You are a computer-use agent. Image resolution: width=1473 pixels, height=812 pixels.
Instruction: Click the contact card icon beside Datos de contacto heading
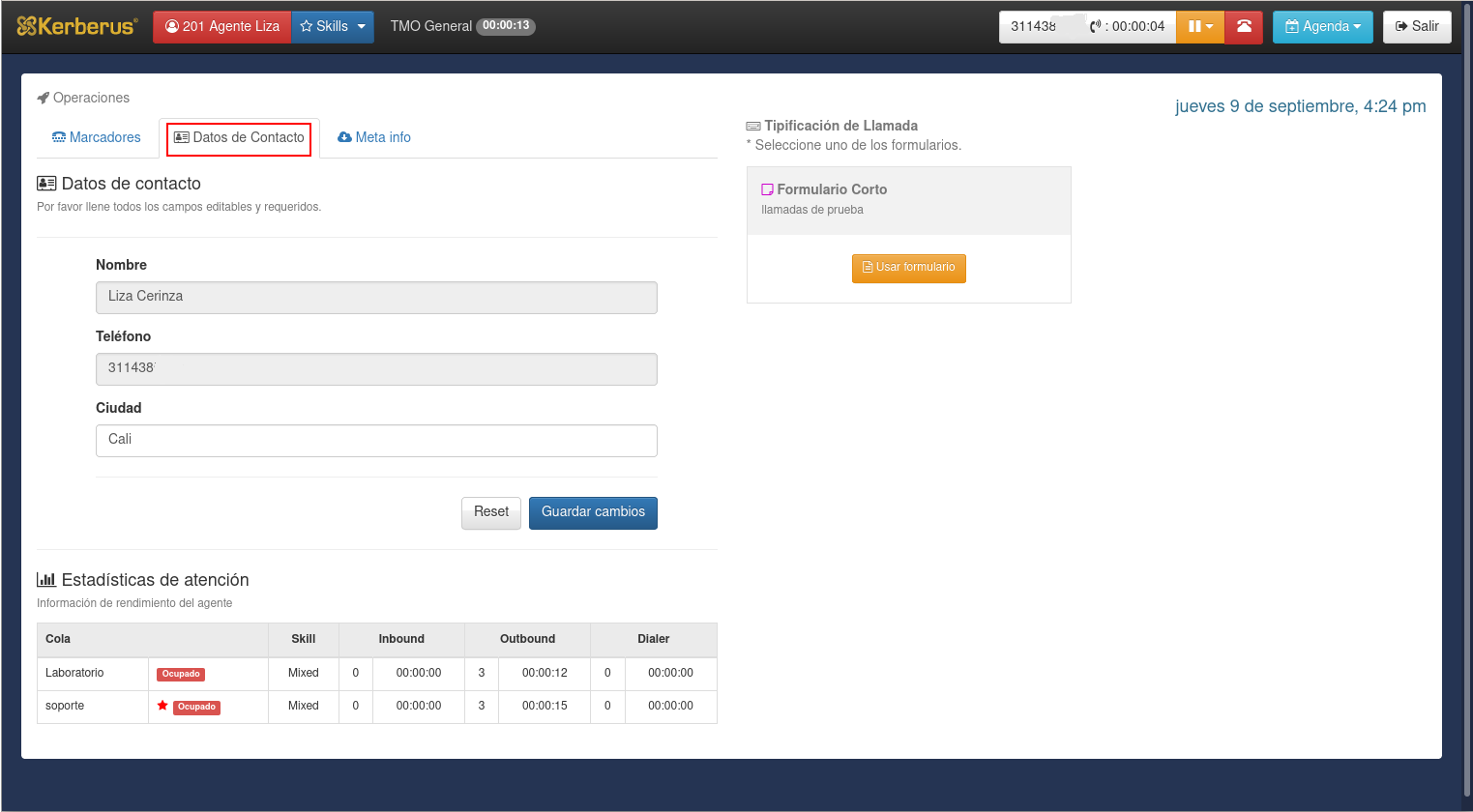[46, 184]
